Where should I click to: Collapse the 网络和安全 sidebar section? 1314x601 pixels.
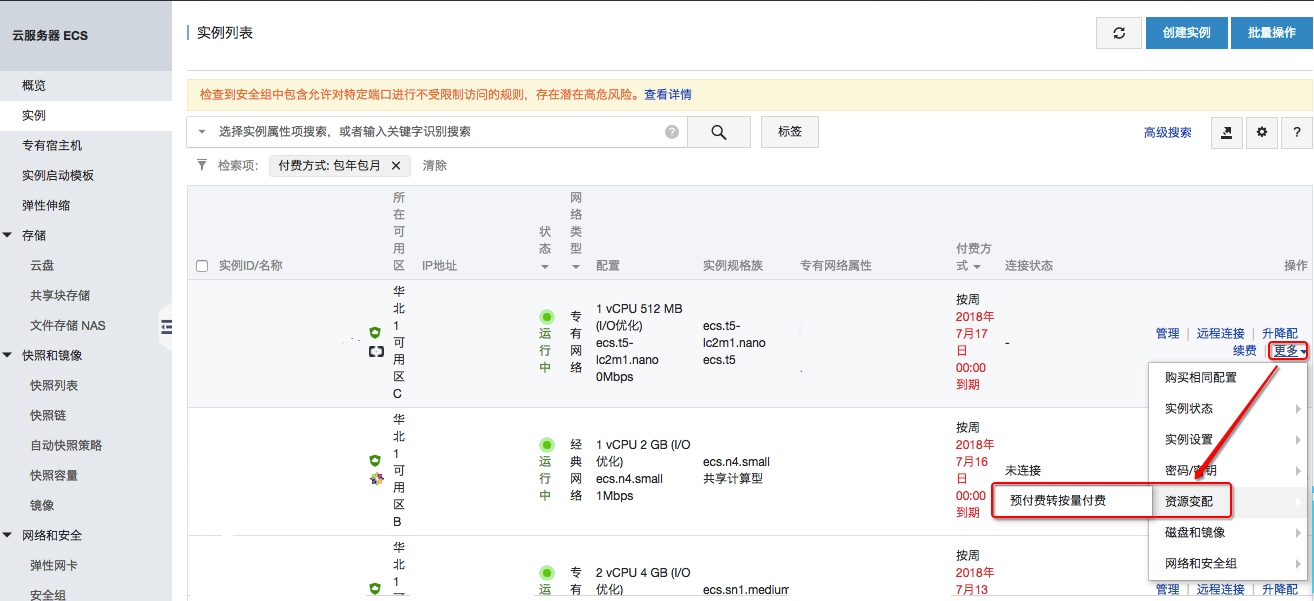tap(8, 535)
